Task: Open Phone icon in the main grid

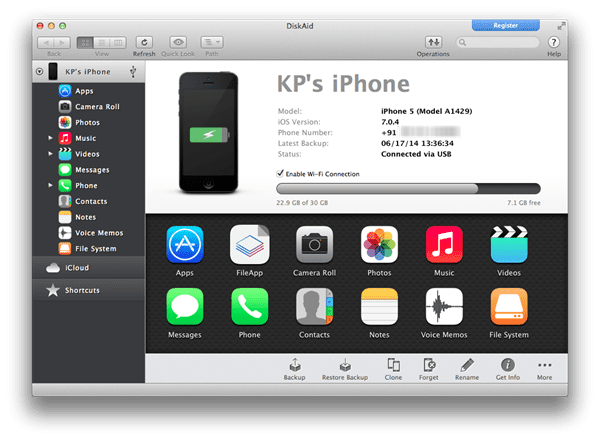Action: [x=249, y=306]
